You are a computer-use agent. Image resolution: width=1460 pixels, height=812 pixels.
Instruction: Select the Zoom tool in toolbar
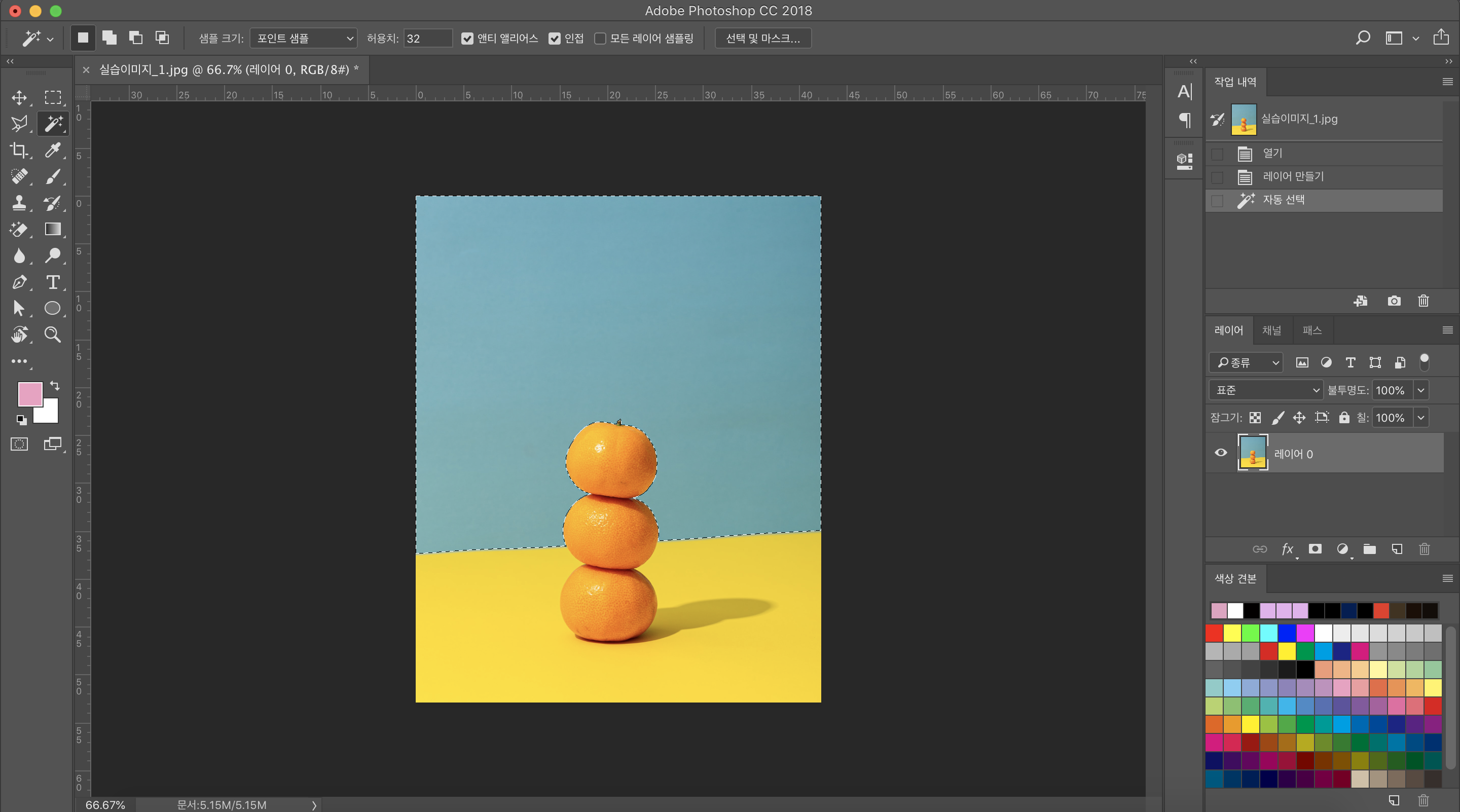53,335
